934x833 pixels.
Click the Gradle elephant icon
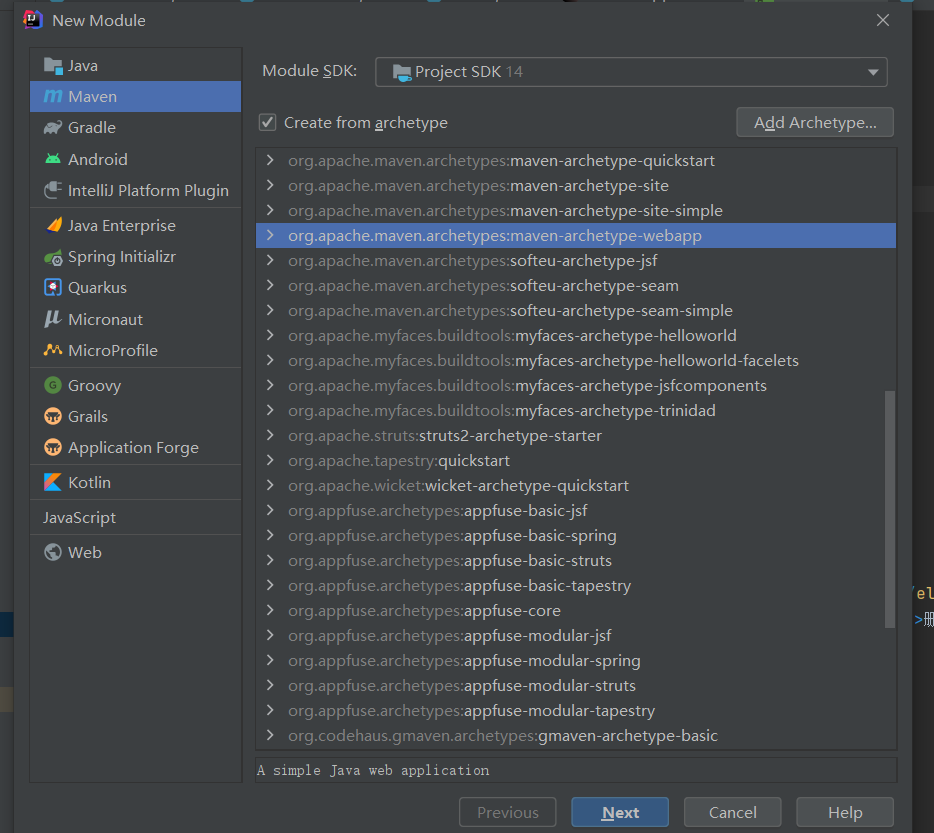[53, 128]
